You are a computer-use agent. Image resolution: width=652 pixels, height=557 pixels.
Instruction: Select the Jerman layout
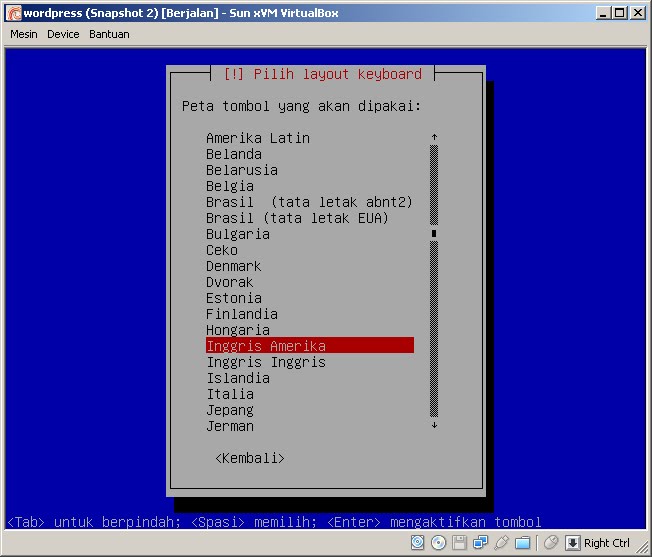tap(230, 426)
